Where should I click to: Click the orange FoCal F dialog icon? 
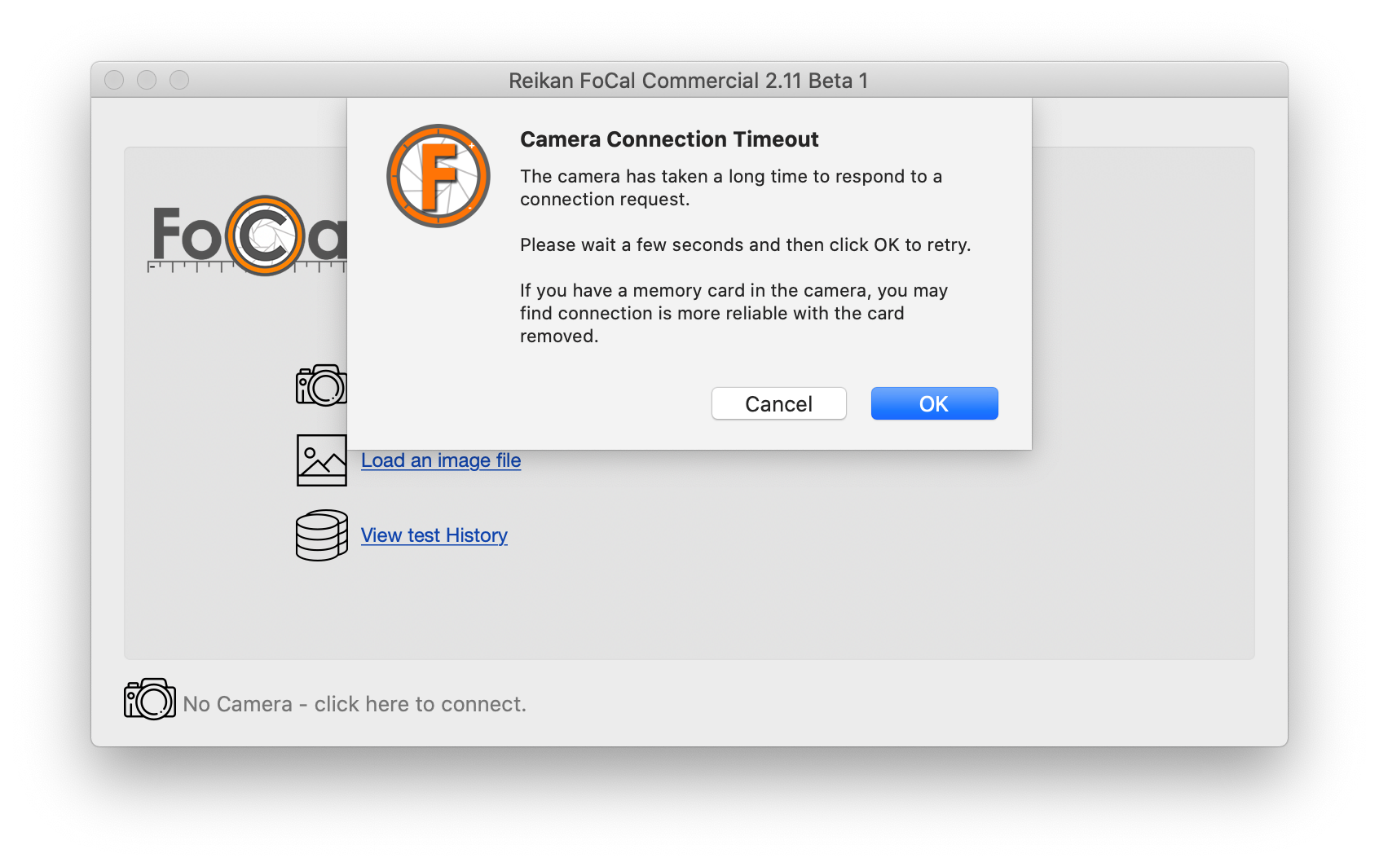[438, 176]
